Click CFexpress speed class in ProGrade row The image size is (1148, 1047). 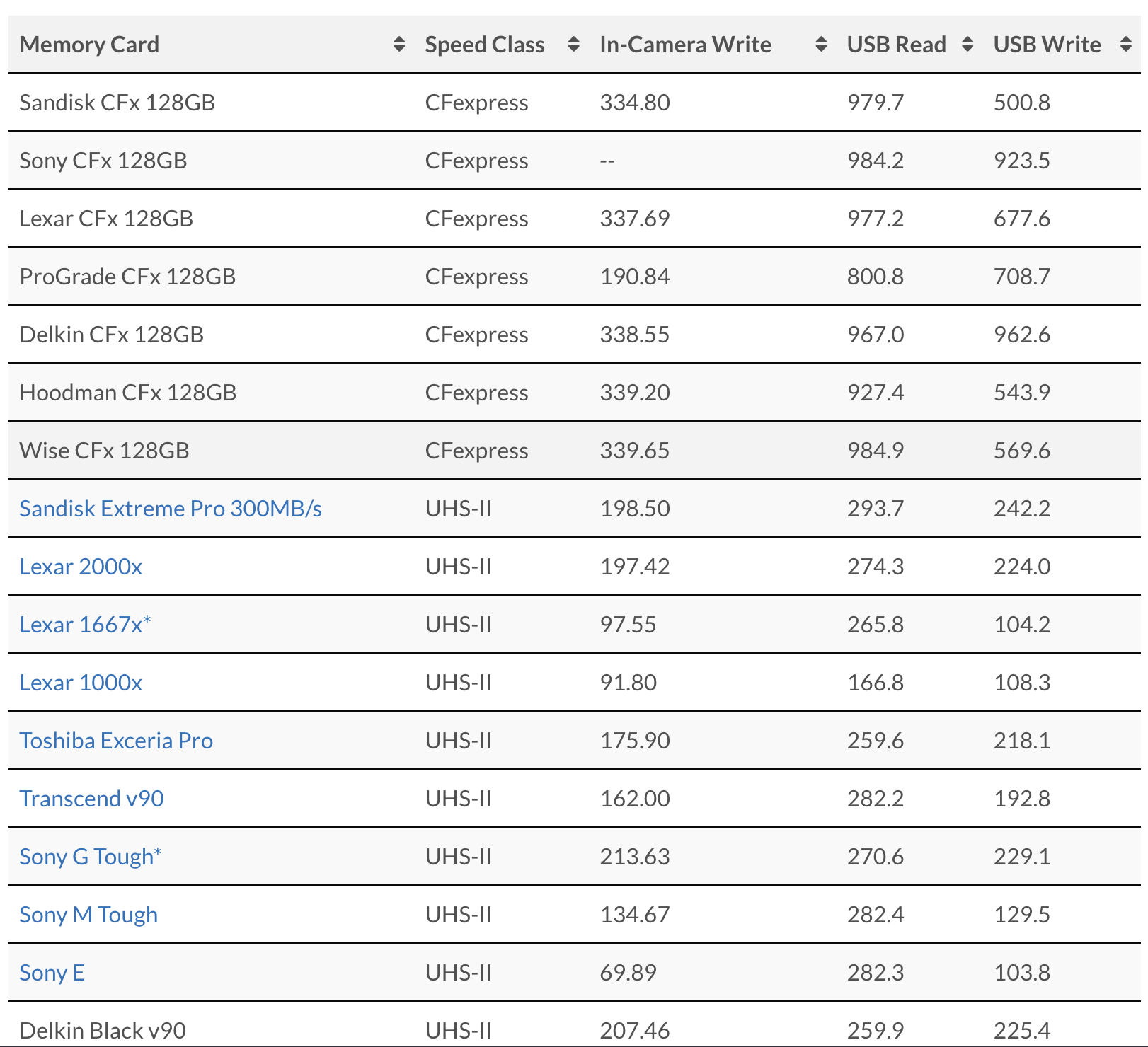pyautogui.click(x=476, y=277)
